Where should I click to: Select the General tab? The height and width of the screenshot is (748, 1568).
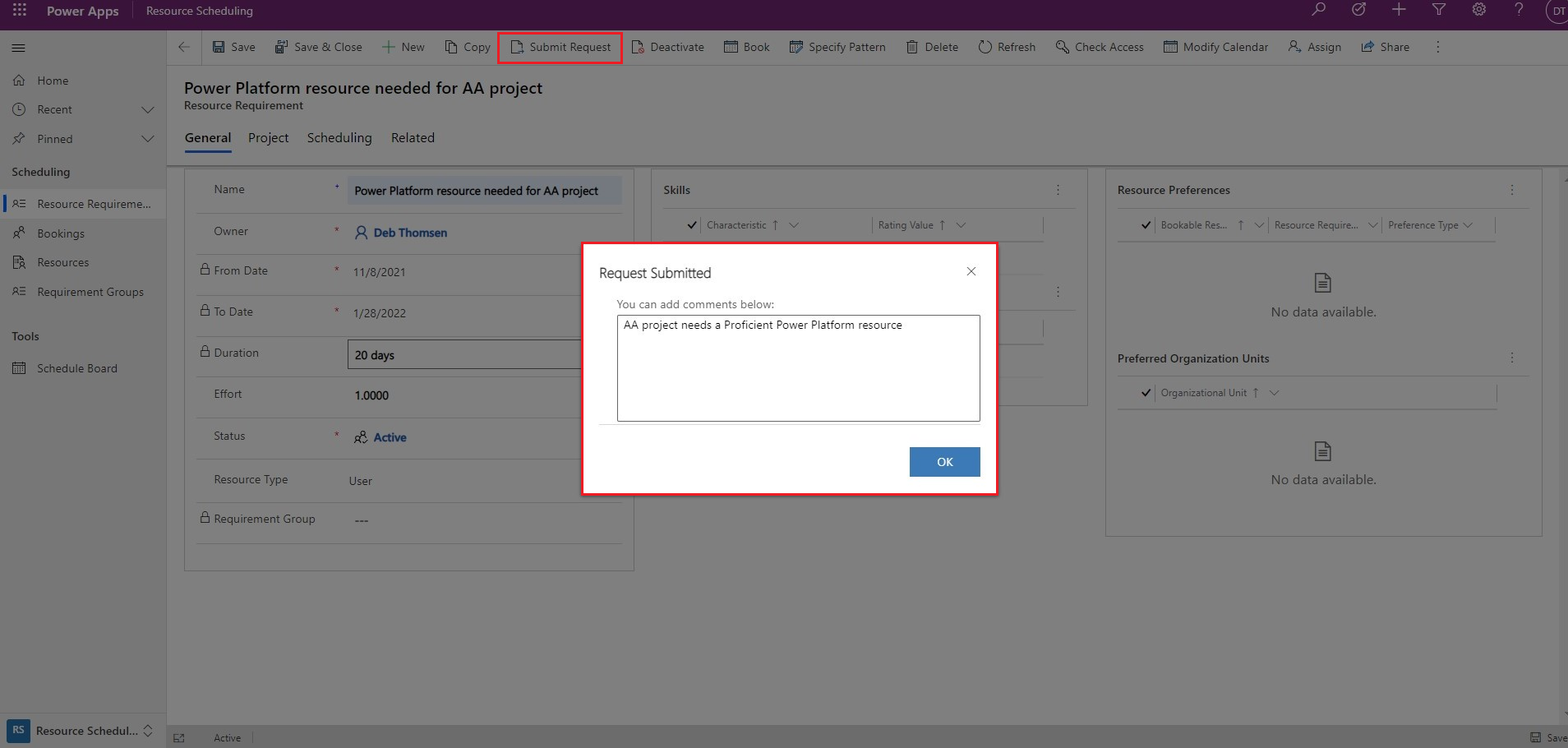point(208,138)
